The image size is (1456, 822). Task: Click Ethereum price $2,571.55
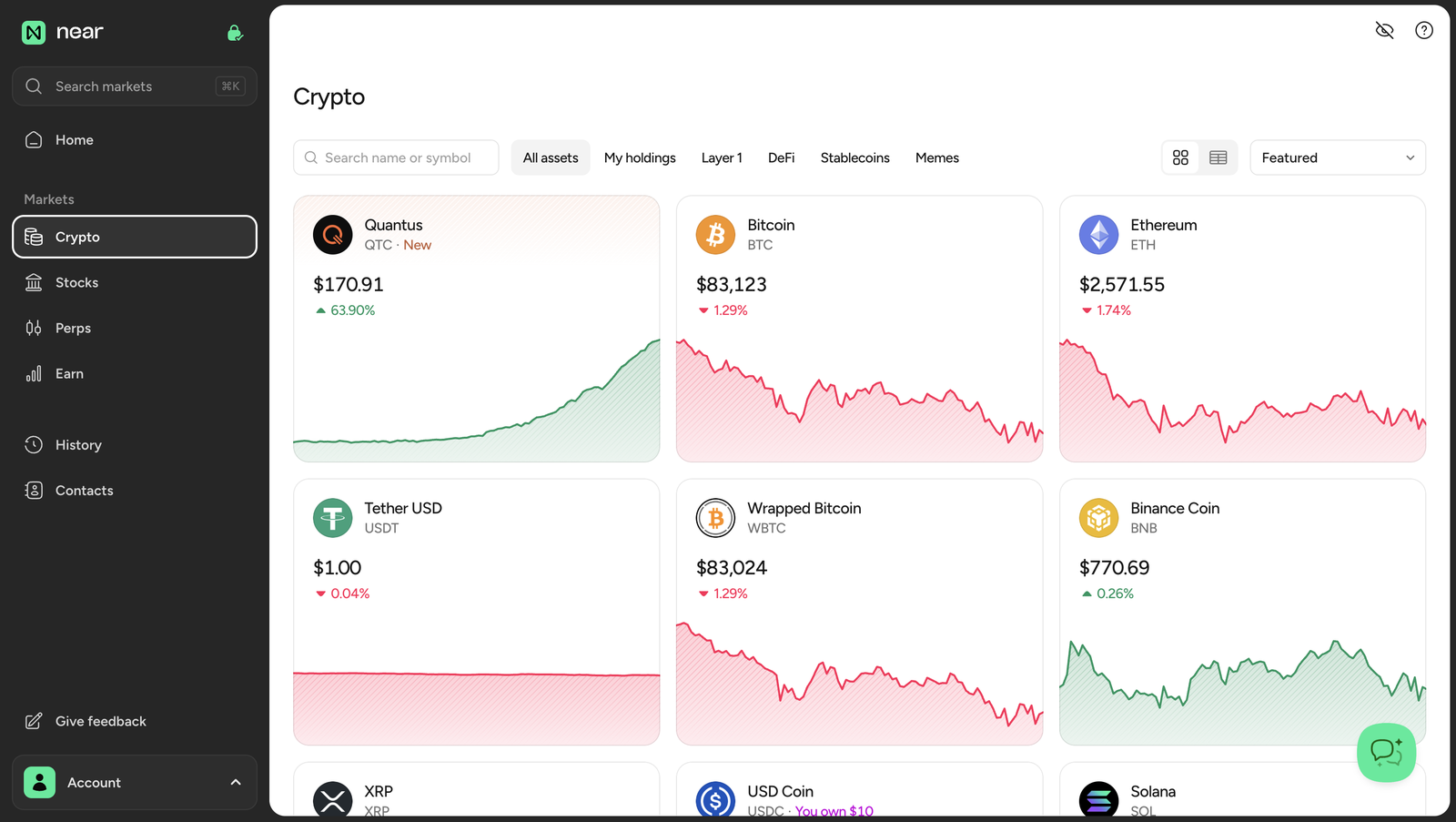[x=1122, y=284]
